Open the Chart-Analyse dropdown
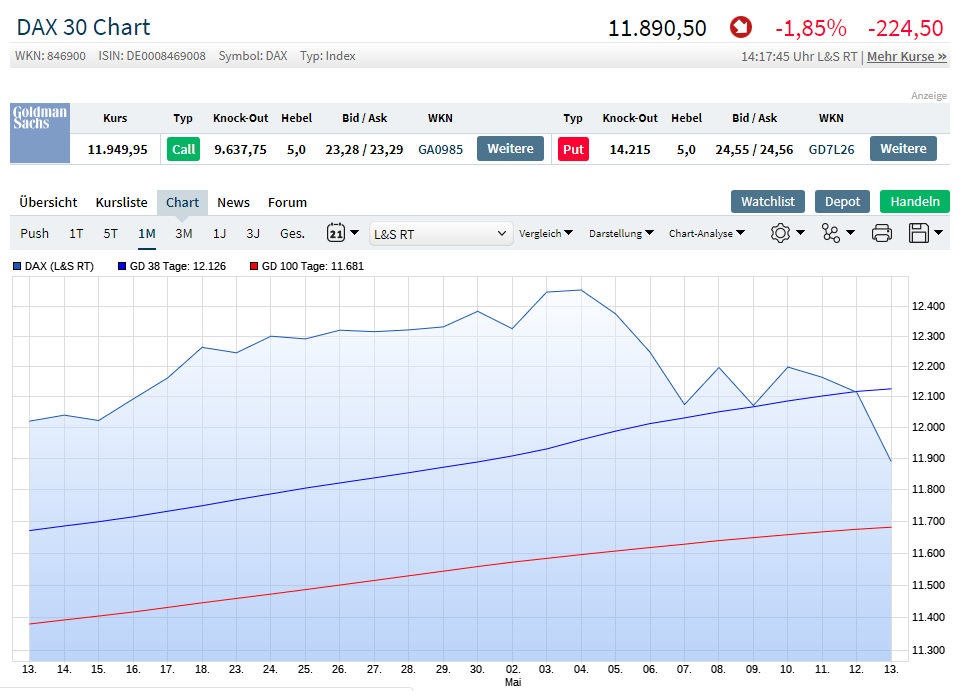 706,233
